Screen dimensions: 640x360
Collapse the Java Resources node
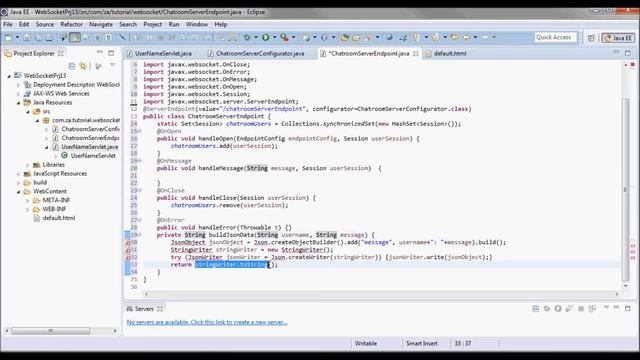pos(18,103)
